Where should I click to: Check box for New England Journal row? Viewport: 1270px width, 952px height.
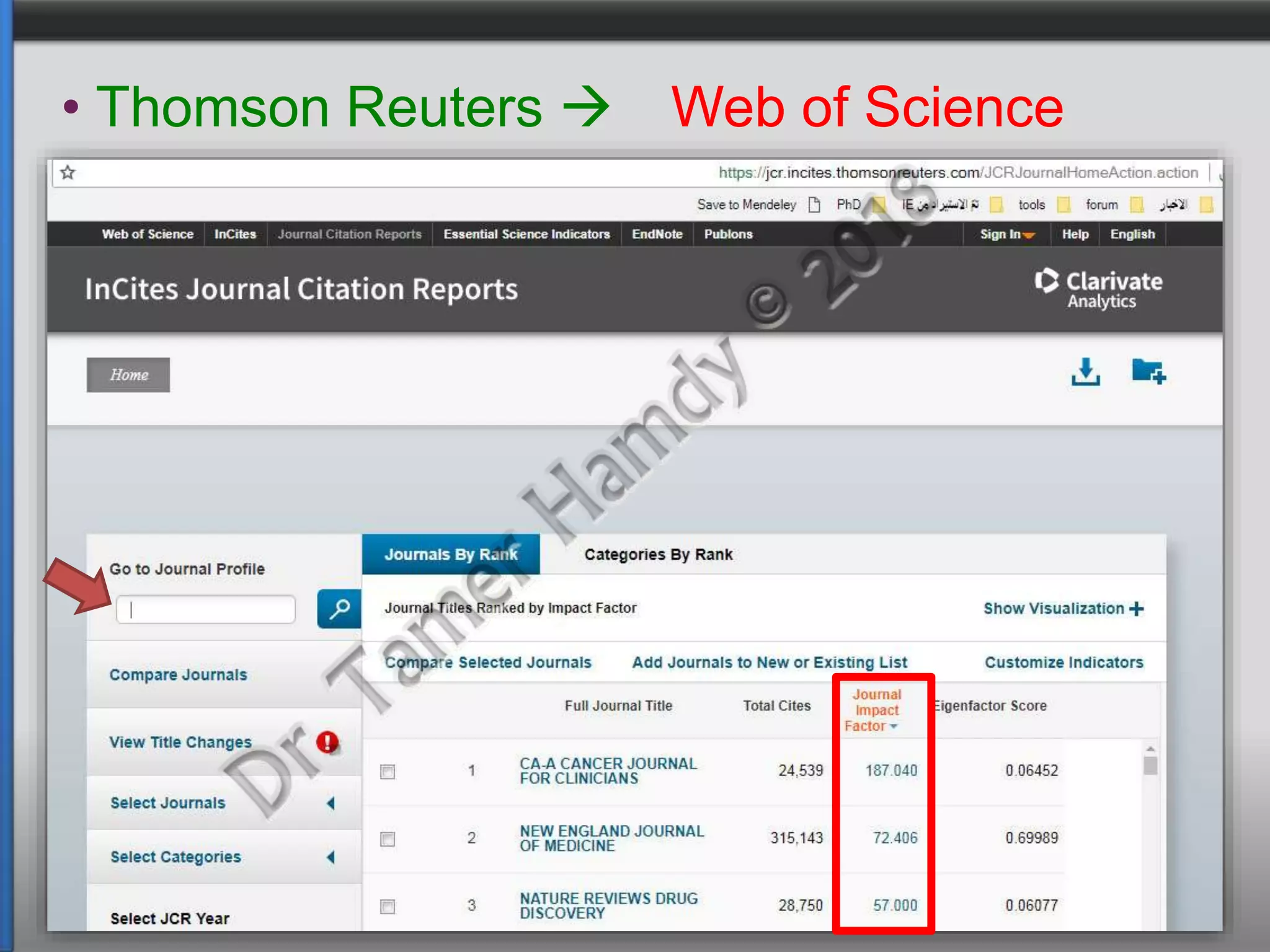coord(388,839)
